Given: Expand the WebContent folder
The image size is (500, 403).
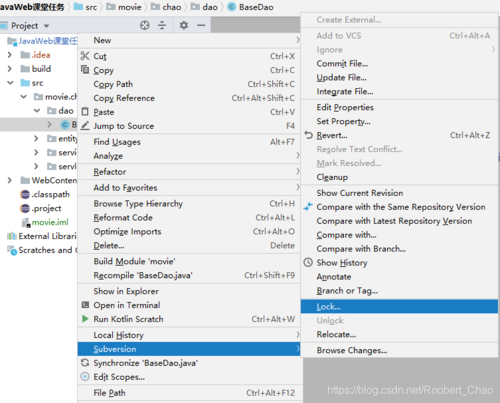Looking at the screenshot, I should tap(10, 180).
